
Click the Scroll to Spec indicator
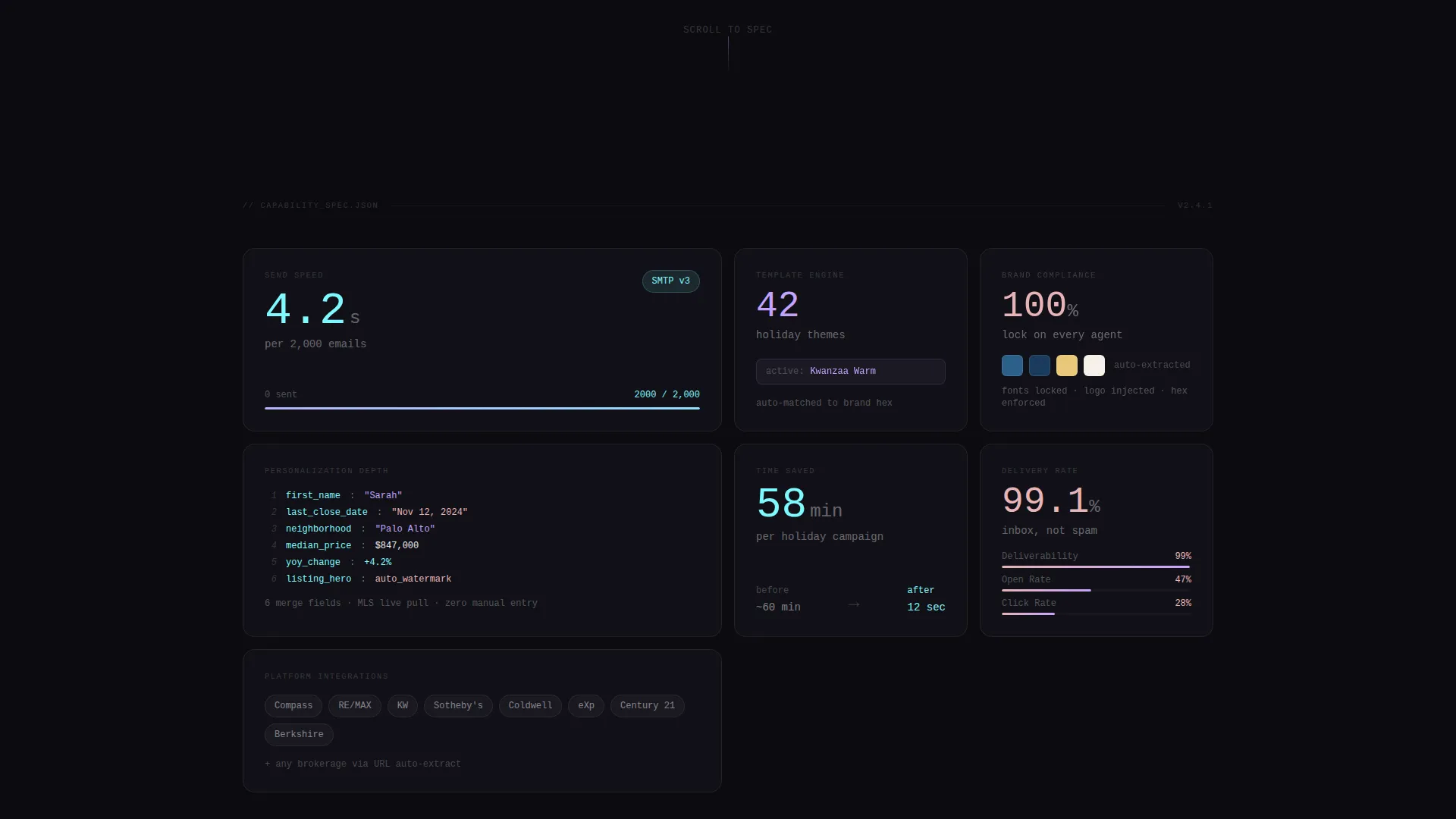point(728,30)
